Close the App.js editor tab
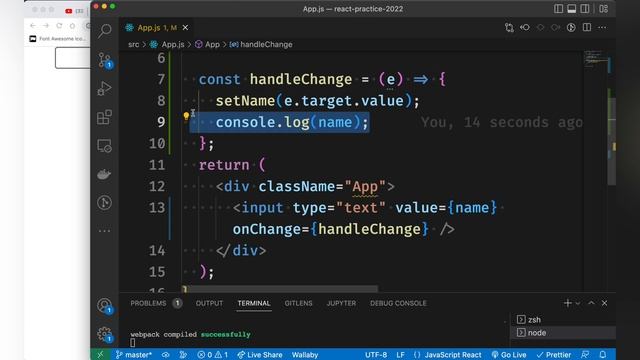The image size is (640, 360). coord(185,27)
